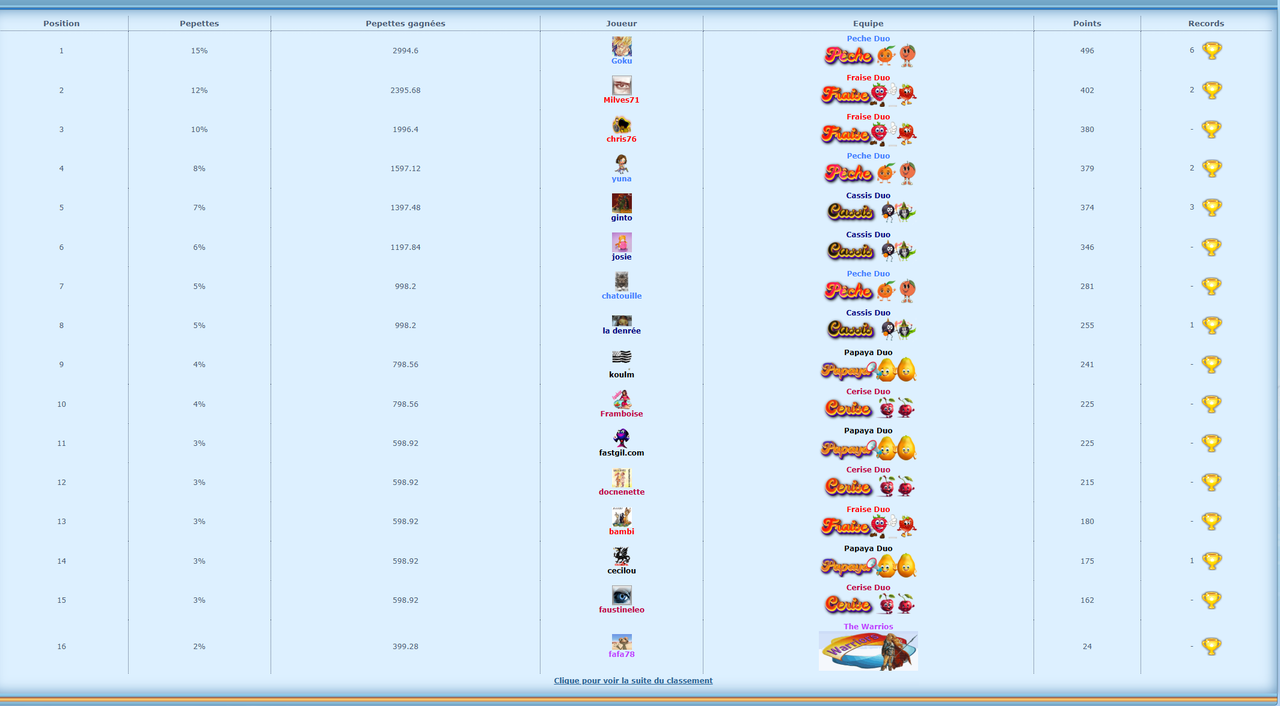Click fastgil.com's avatar picture
The image size is (1280, 706).
(x=621, y=438)
